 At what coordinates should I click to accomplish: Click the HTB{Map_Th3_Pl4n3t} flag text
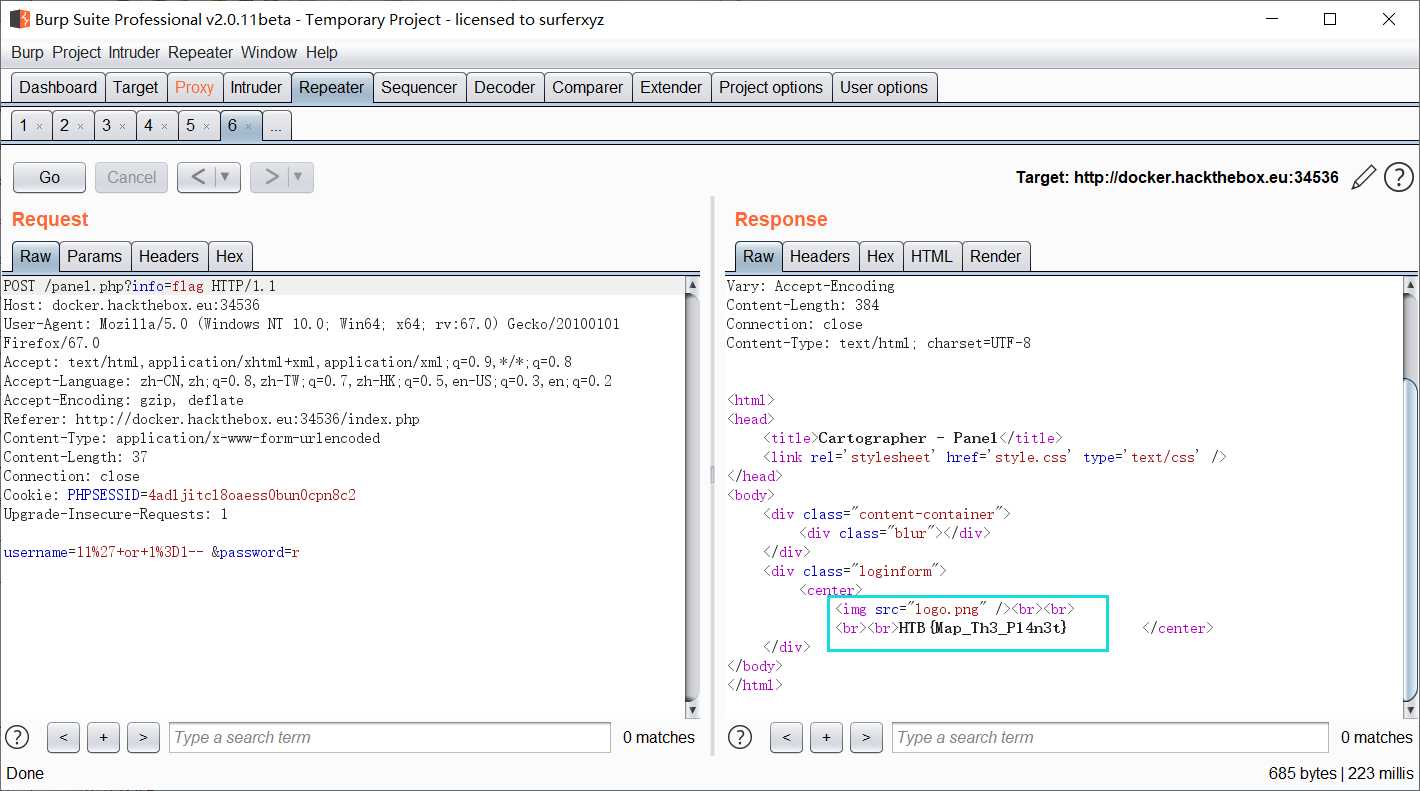pos(983,628)
